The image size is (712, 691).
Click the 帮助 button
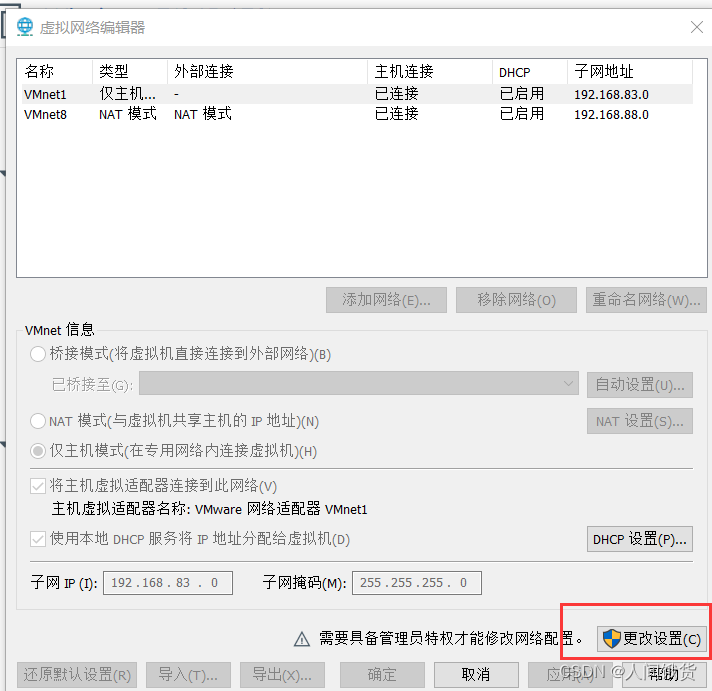click(664, 675)
